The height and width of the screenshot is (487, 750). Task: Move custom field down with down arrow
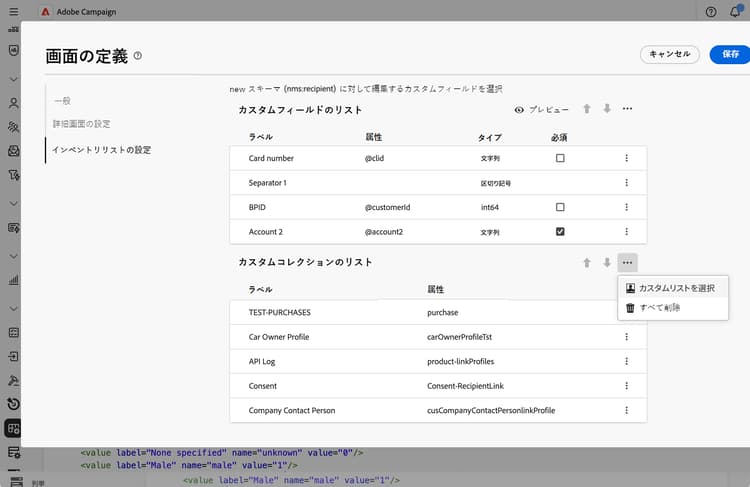pyautogui.click(x=607, y=109)
